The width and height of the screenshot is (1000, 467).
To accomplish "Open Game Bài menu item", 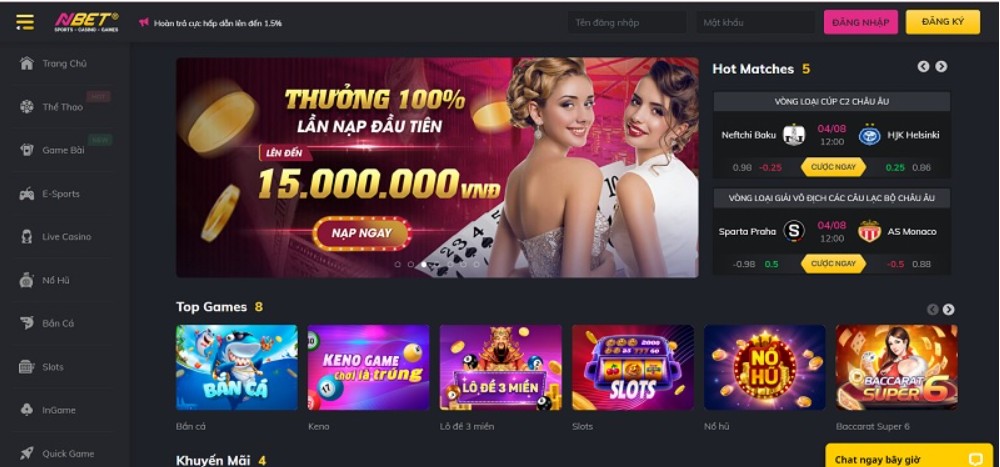I will pos(62,150).
